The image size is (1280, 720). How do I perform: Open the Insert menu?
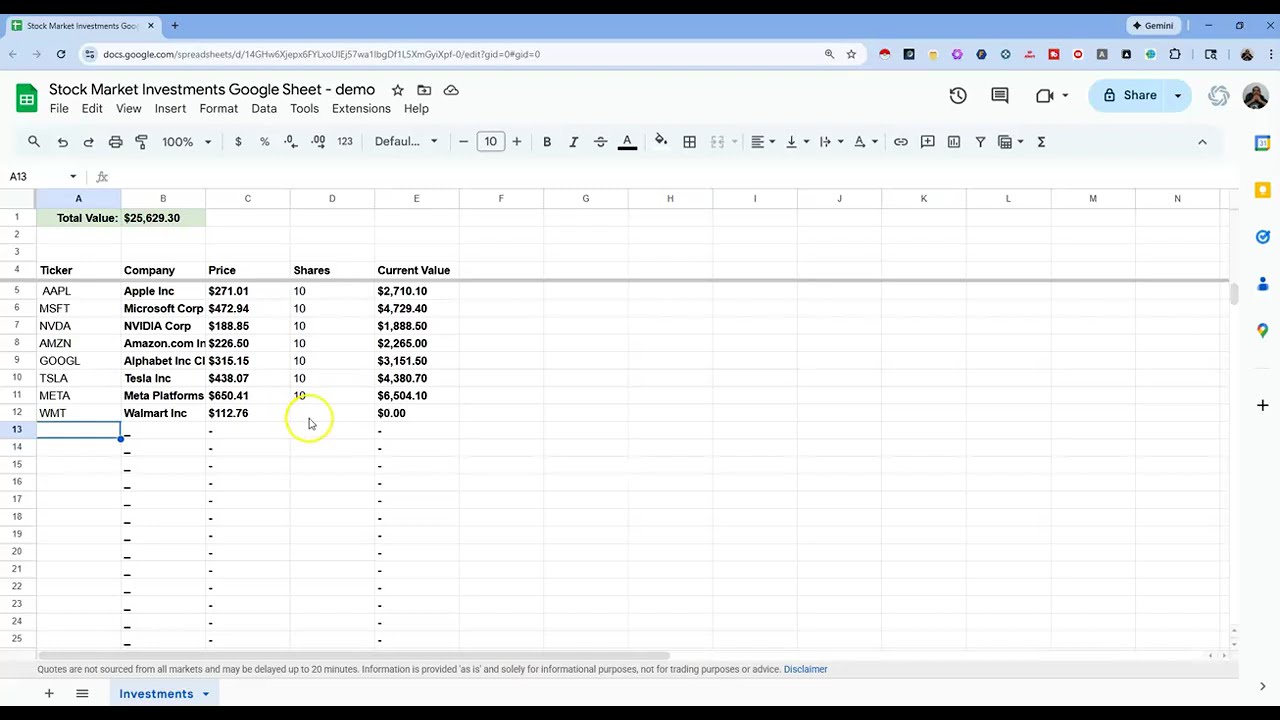pyautogui.click(x=170, y=109)
